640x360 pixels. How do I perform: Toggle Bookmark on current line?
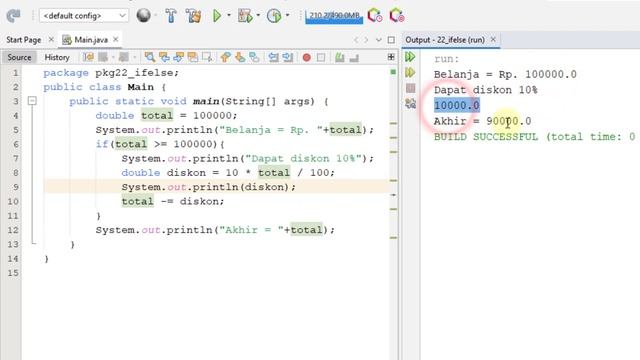(254, 58)
